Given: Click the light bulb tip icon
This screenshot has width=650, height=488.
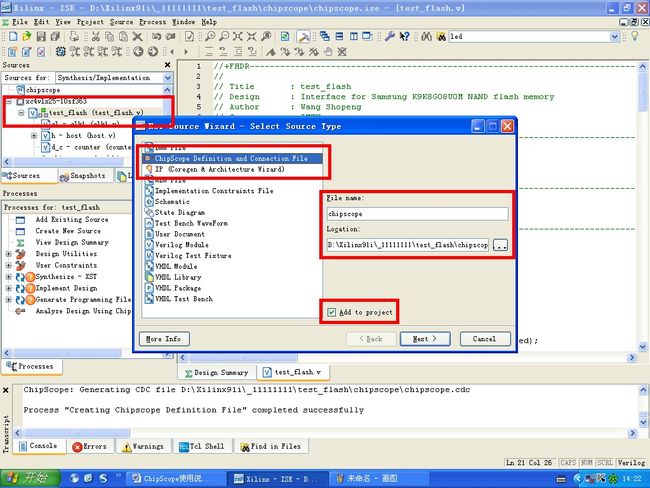Looking at the screenshot, I should (634, 36).
